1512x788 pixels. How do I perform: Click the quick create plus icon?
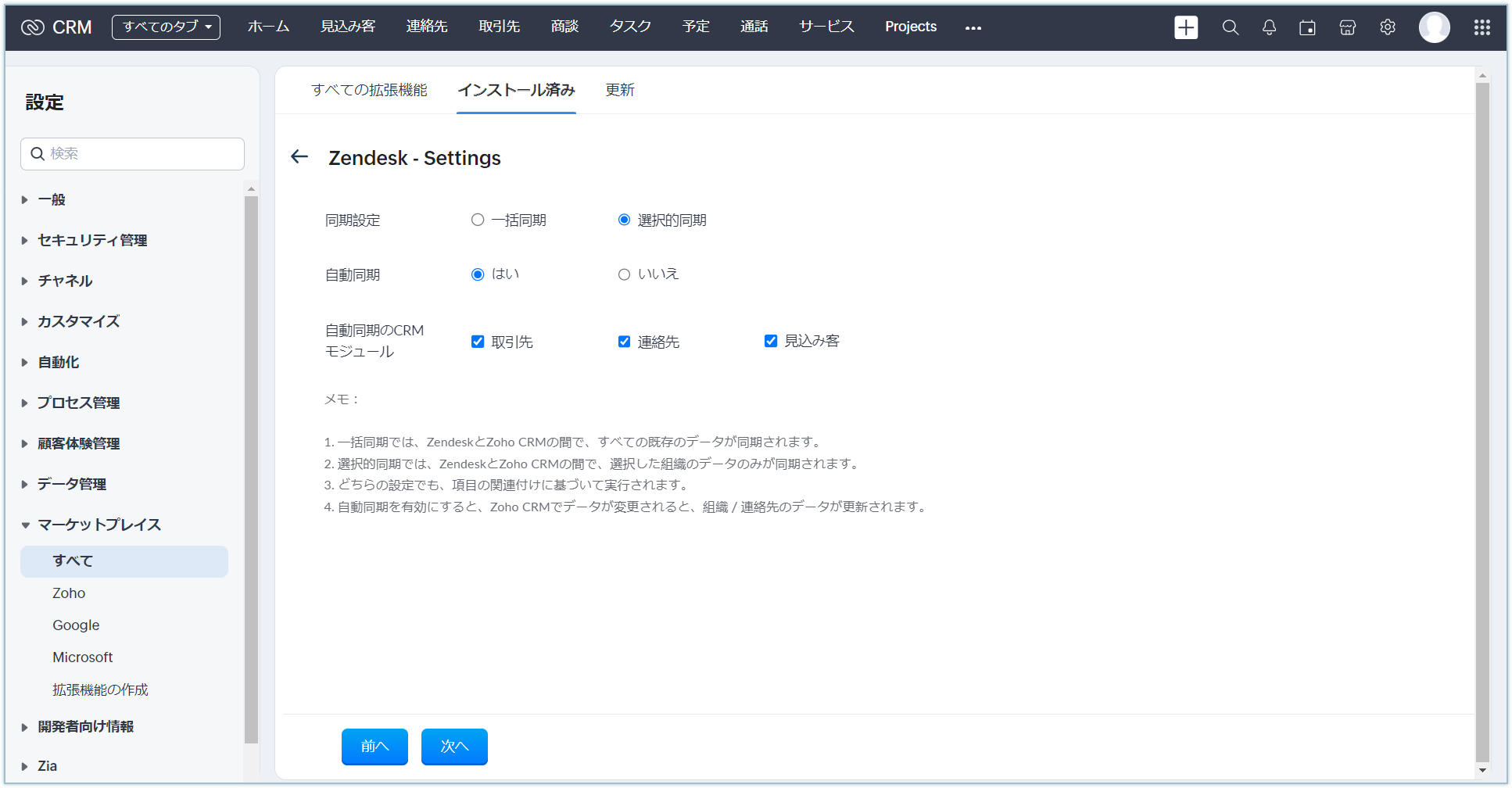click(x=1185, y=27)
